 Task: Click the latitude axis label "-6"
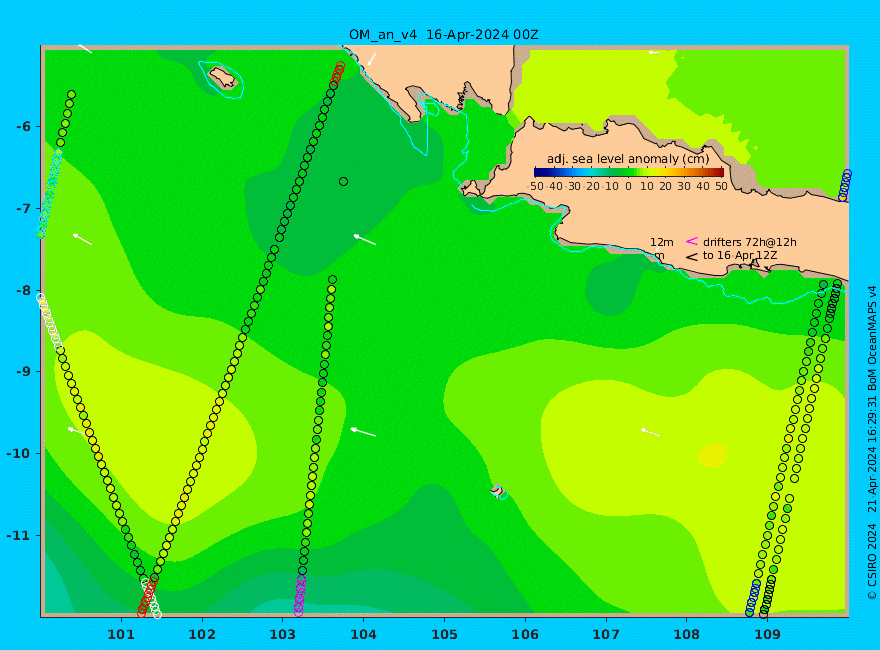click(23, 127)
